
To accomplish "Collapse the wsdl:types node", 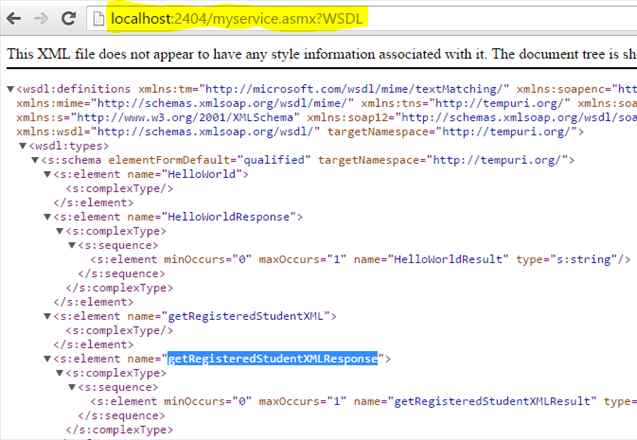I will pyautogui.click(x=23, y=146).
